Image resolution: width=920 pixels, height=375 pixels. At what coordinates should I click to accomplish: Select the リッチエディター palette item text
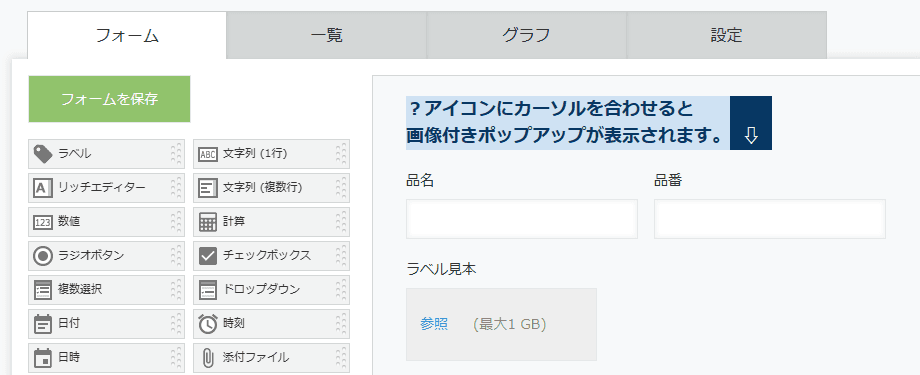(102, 188)
